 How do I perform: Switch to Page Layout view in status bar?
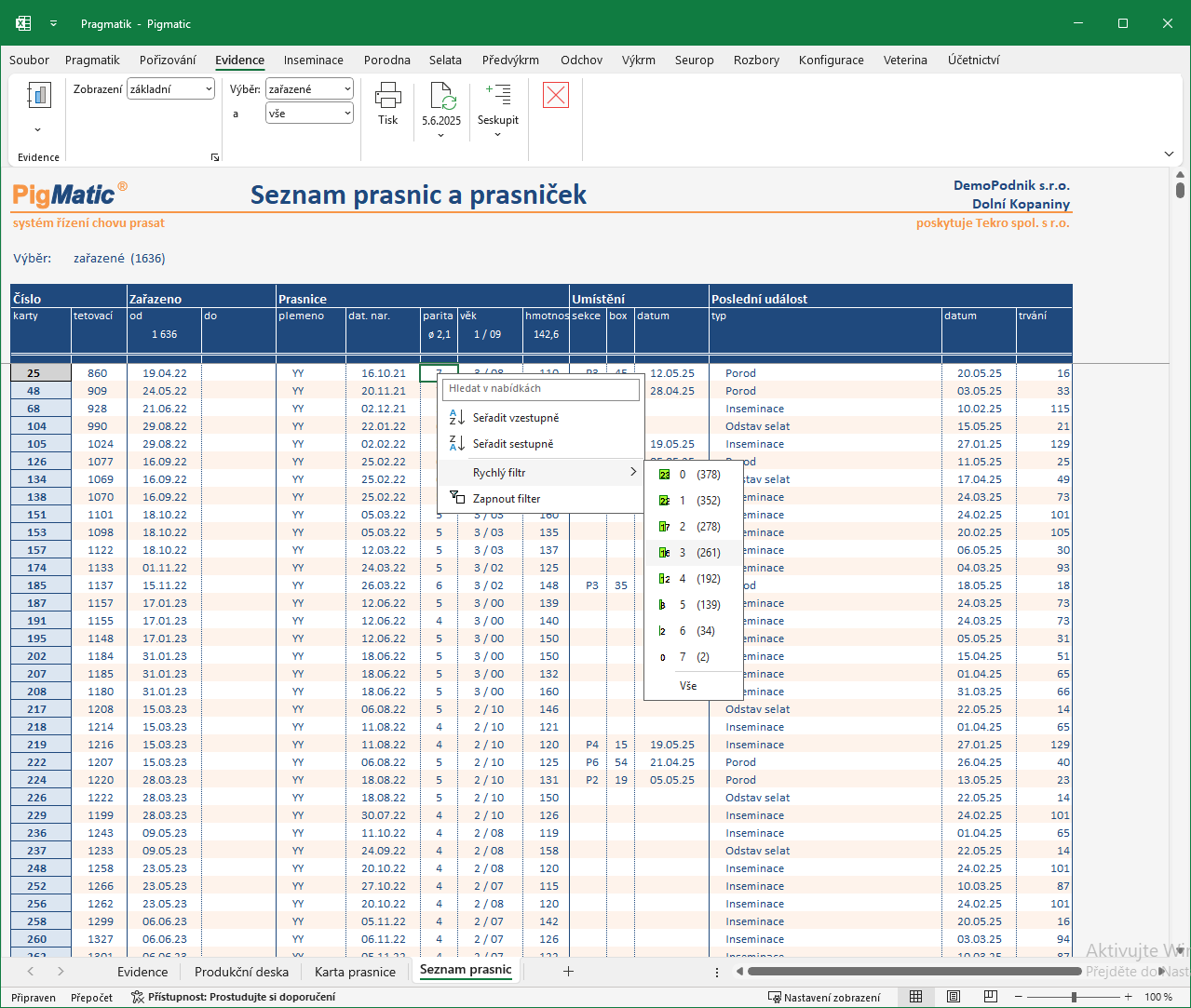(x=954, y=997)
